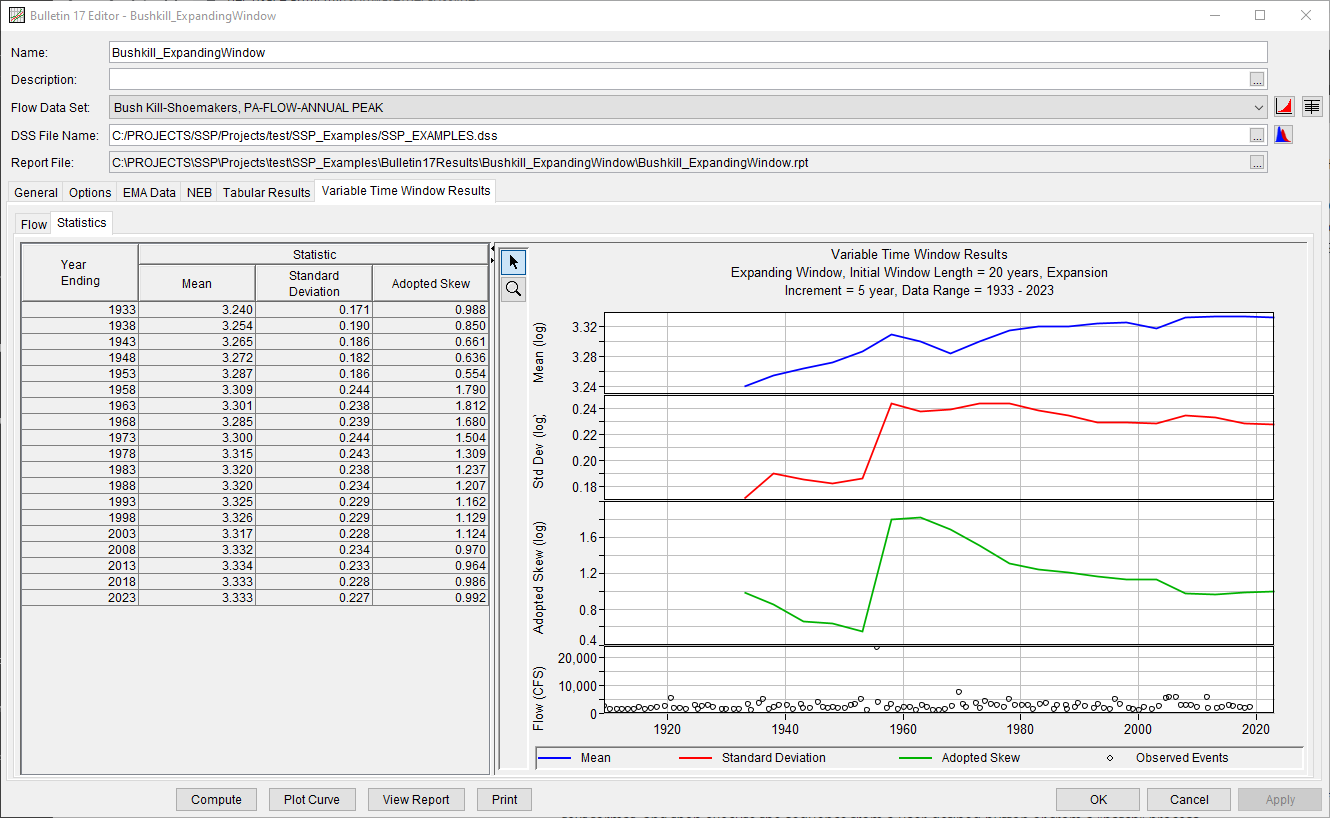Go to the Options tab
This screenshot has height=818, width=1330.
pyautogui.click(x=90, y=192)
